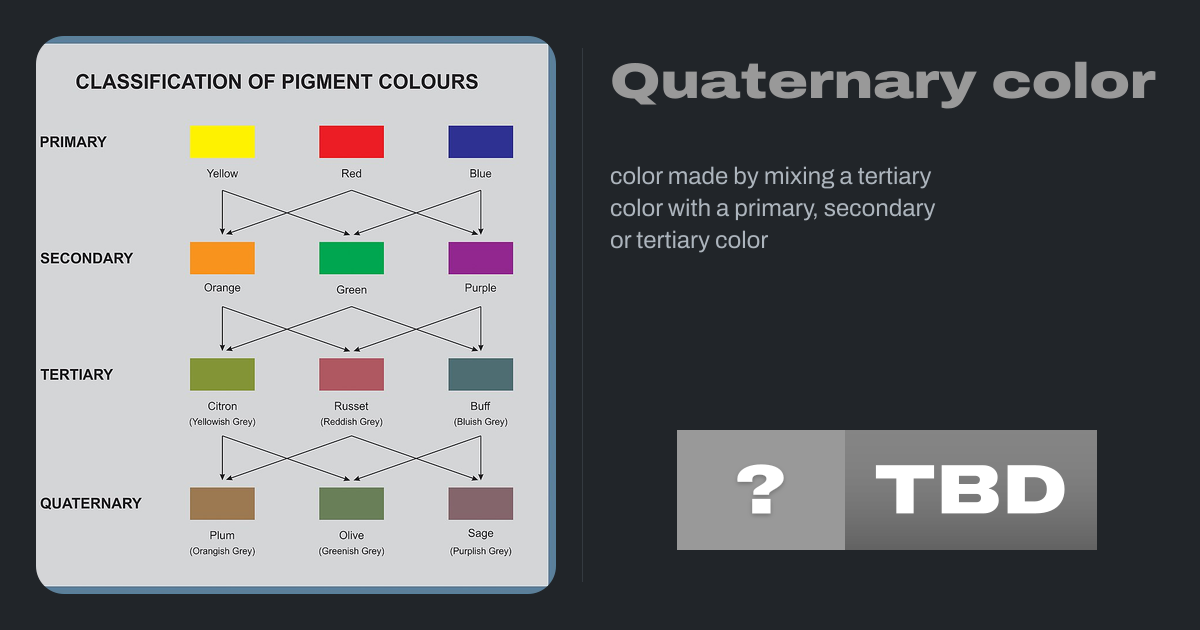Click the Russet tertiary swatch

pos(351,374)
